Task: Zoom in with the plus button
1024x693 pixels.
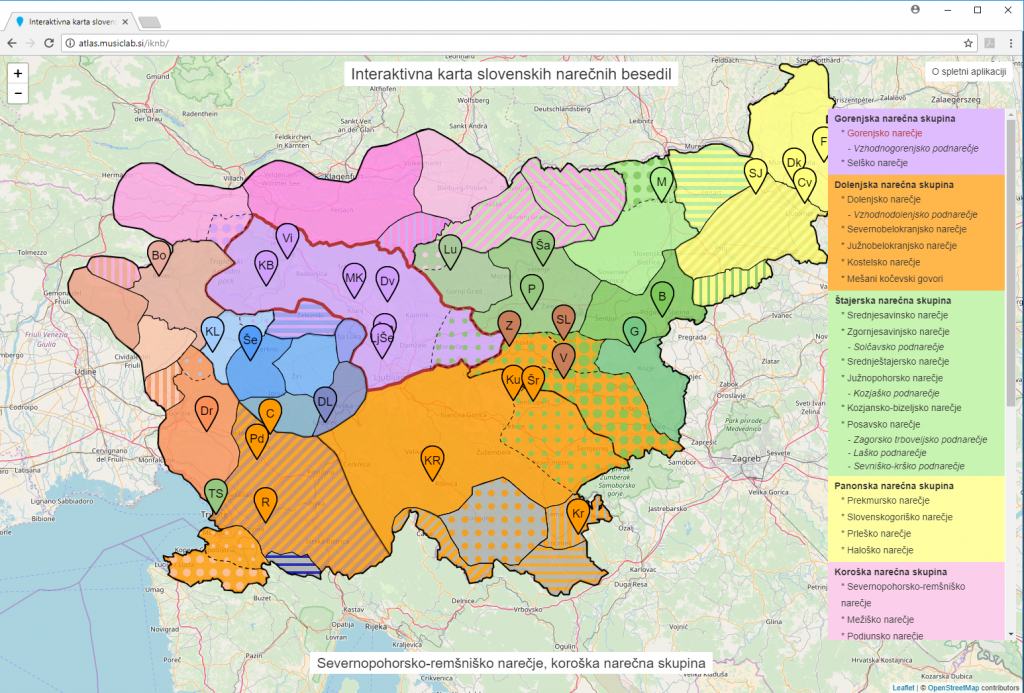Action: pyautogui.click(x=18, y=73)
